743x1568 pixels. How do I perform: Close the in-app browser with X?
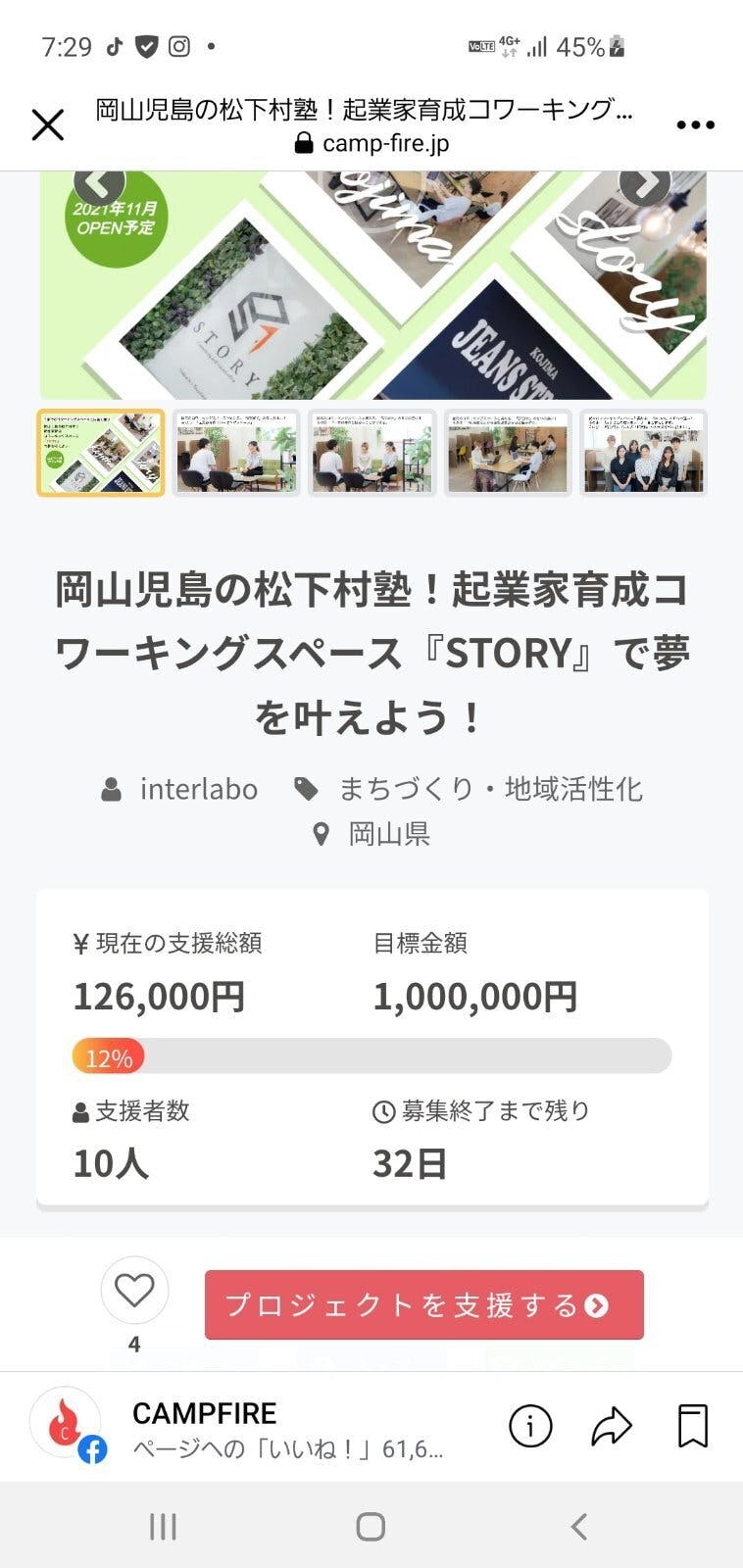coord(47,125)
